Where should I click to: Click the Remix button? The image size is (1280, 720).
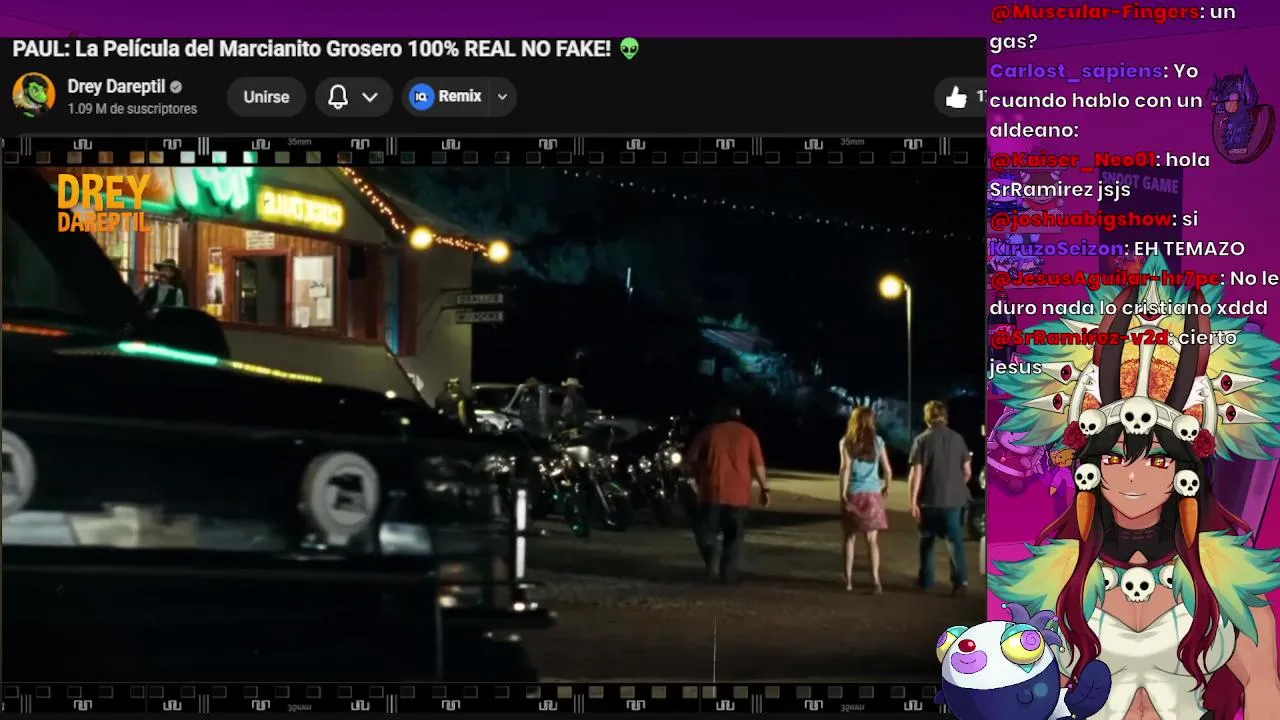tap(447, 96)
